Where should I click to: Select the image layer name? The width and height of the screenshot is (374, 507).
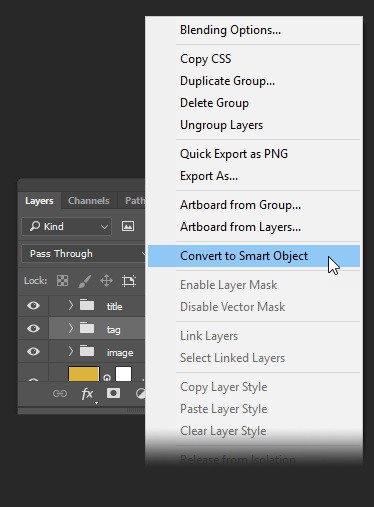(120, 353)
